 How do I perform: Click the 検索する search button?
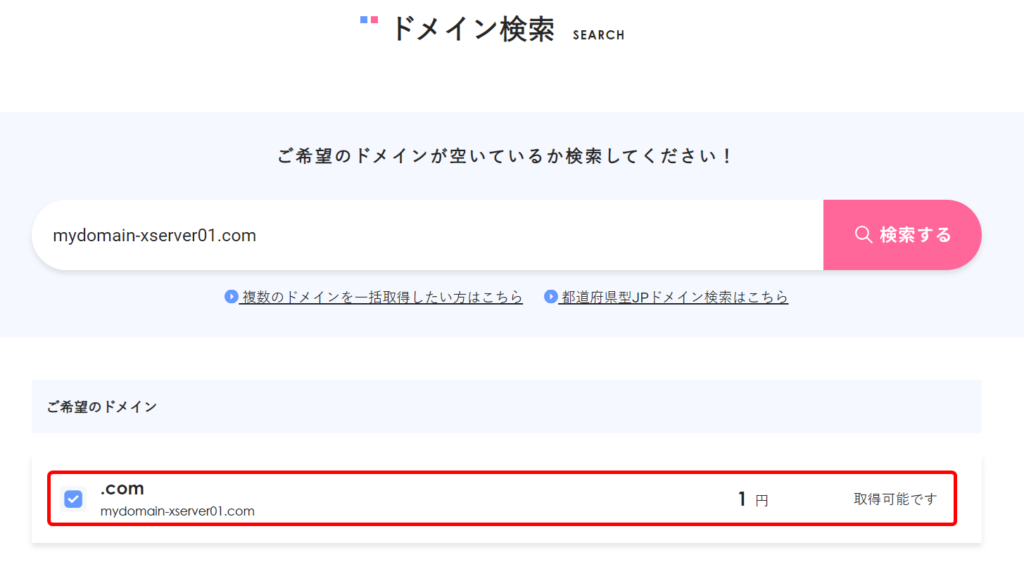[902, 235]
